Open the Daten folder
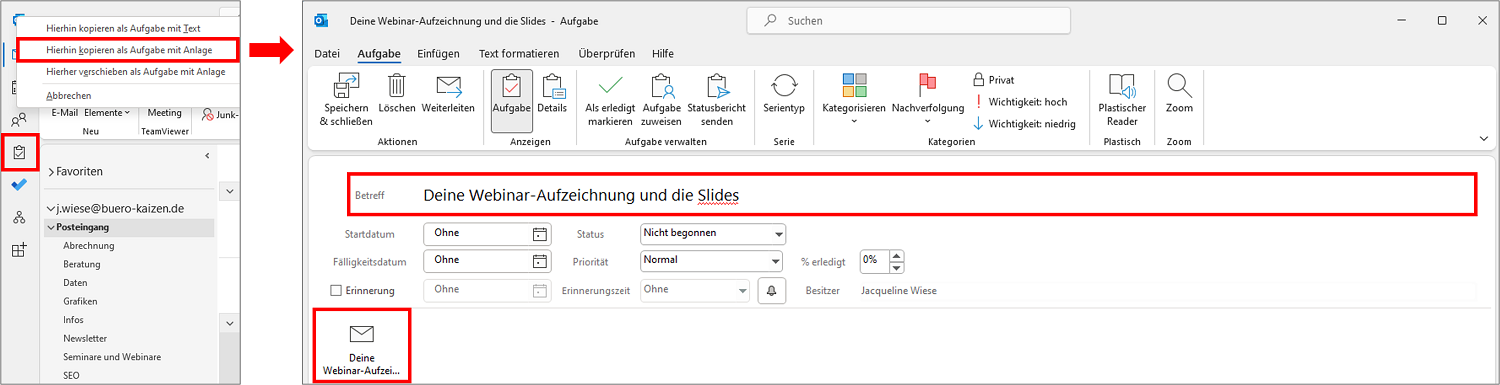The height and width of the screenshot is (385, 1500). coord(76,283)
